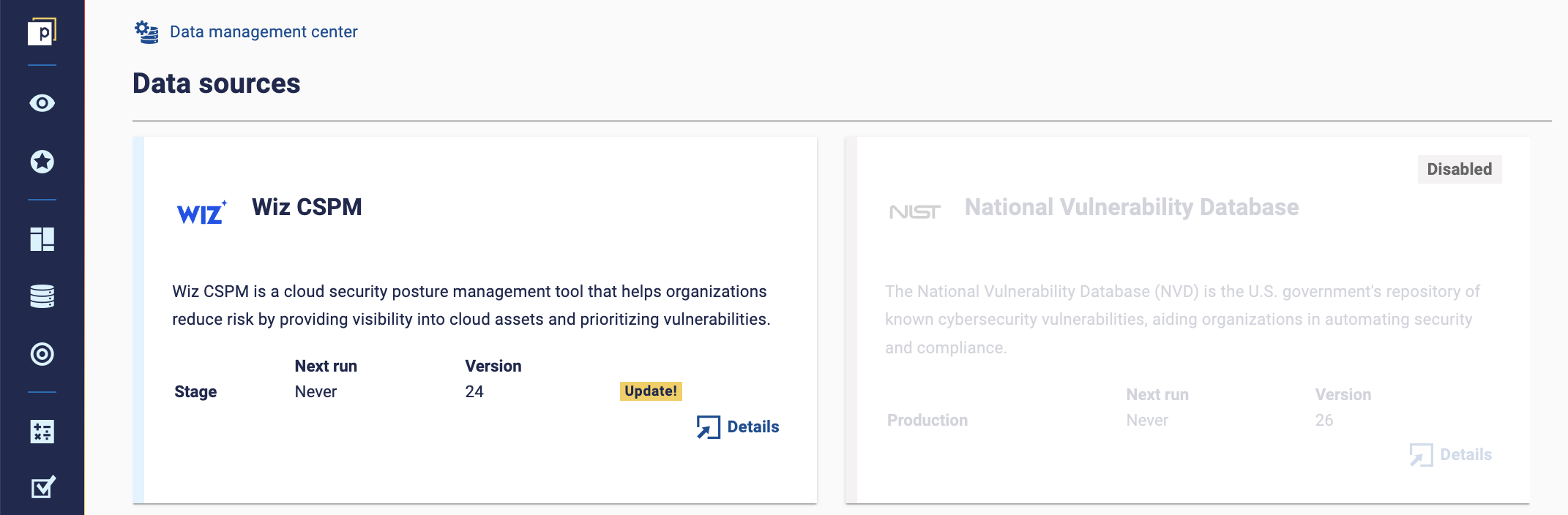Click the Details arrow icon for Wiz CSPM
The height and width of the screenshot is (515, 1568).
708,427
